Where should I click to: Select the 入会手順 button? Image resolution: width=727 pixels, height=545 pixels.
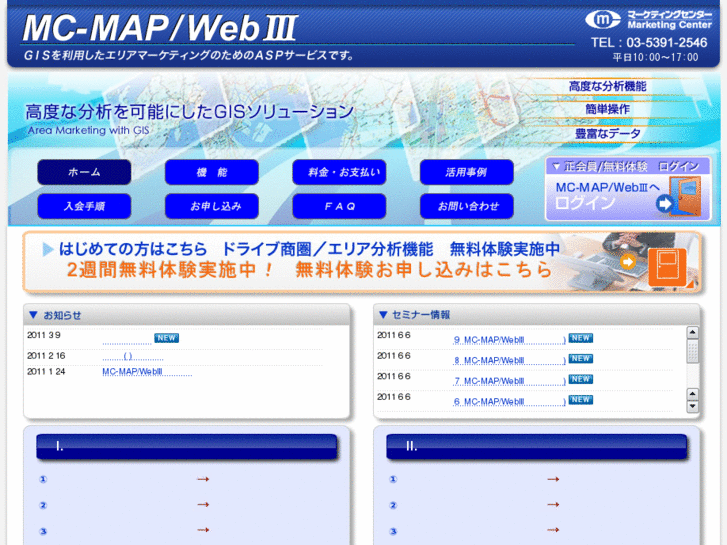click(x=84, y=206)
